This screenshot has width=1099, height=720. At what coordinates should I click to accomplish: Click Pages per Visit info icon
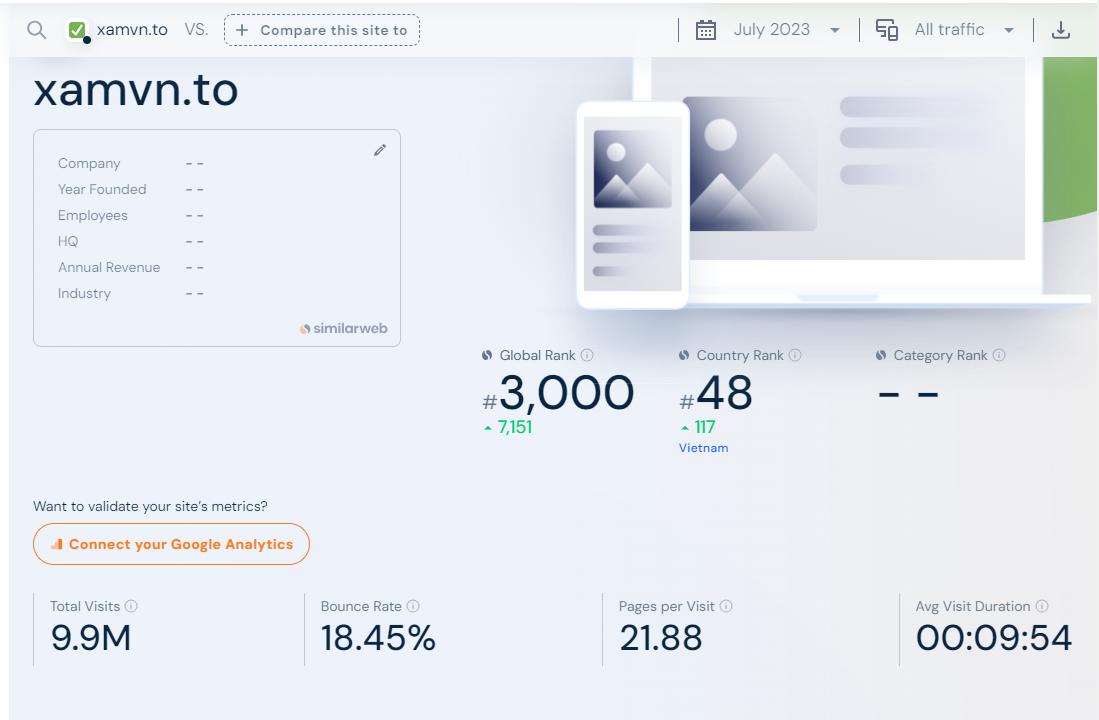[726, 606]
